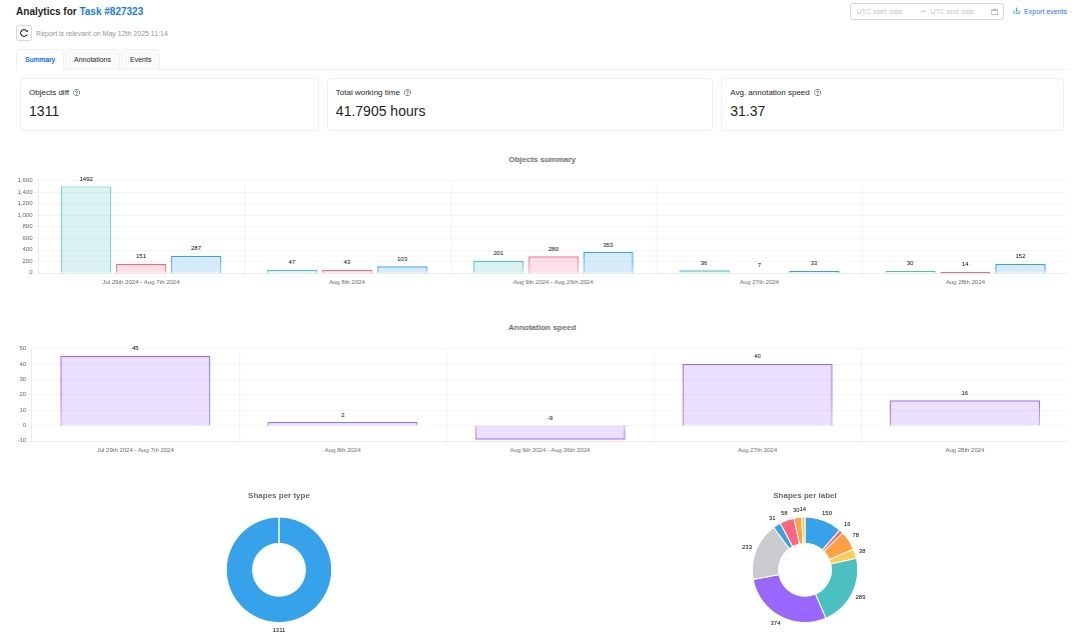Open the Avg. annotation speed help icon
This screenshot has height=635, width=1079.
(818, 92)
